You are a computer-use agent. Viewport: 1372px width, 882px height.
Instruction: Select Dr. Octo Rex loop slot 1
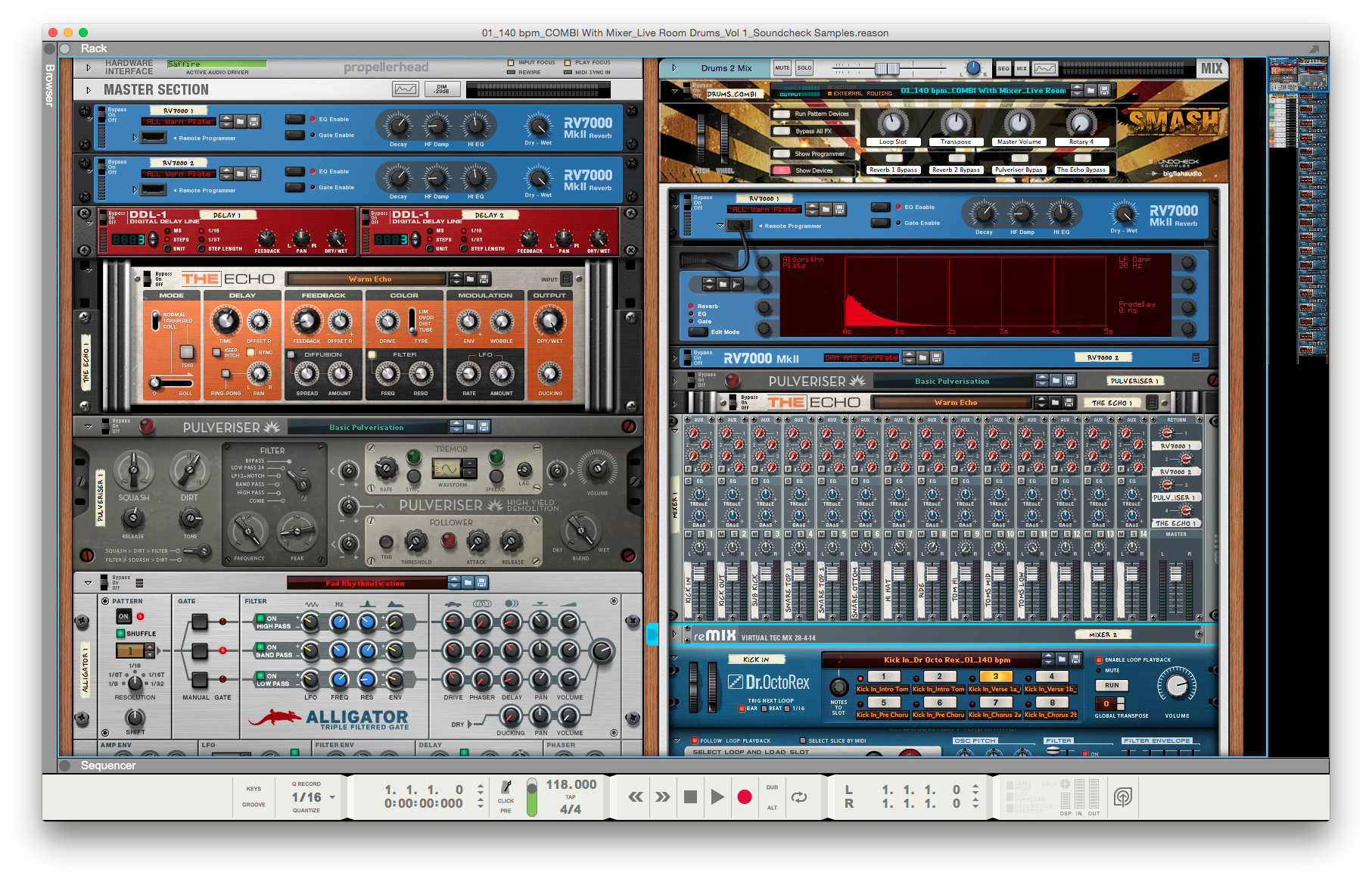pos(883,677)
